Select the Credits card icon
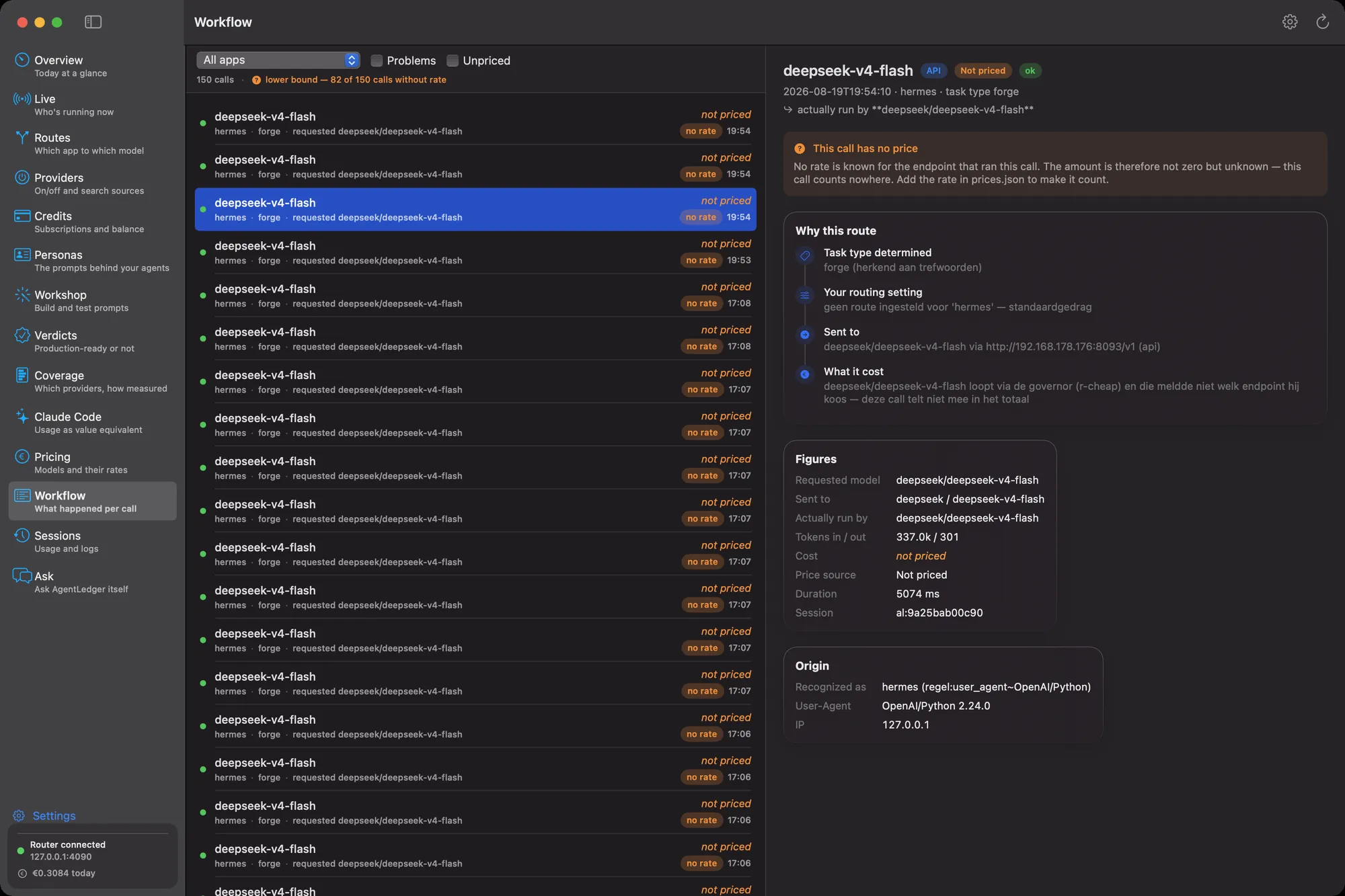1345x896 pixels. [22, 216]
